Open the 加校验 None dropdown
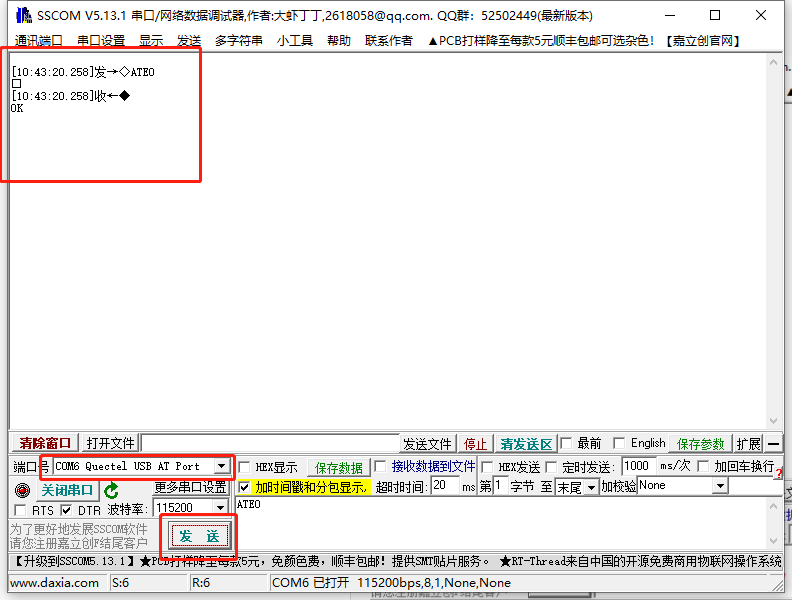Screen dimensions: 792x600 coord(720,486)
